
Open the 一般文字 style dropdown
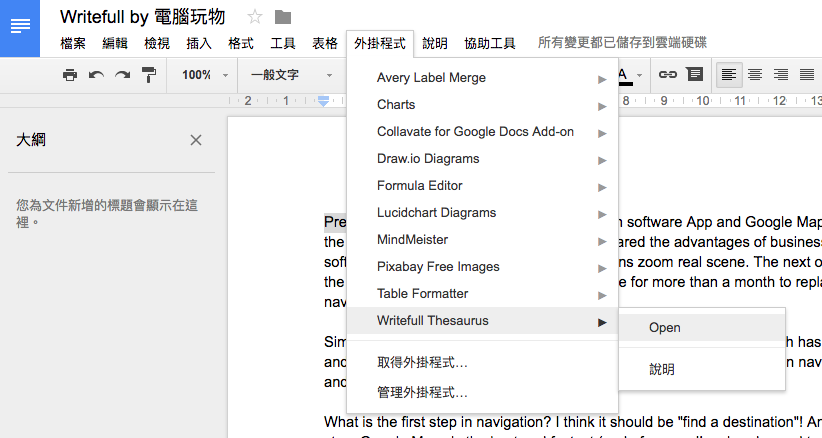[291, 75]
